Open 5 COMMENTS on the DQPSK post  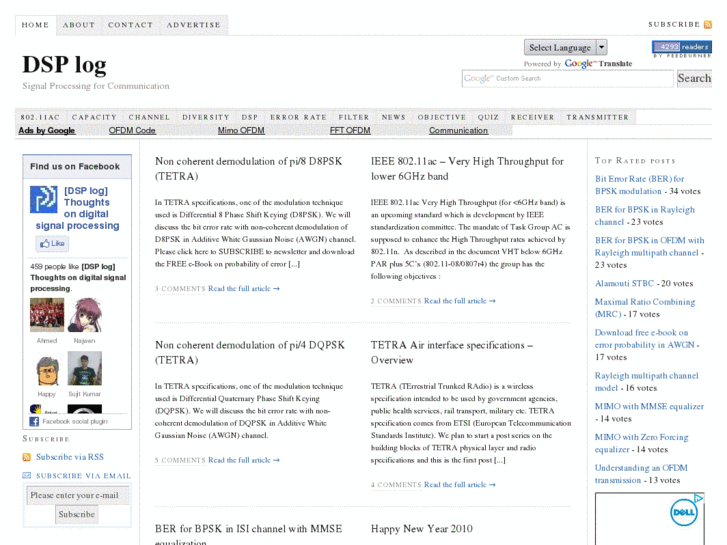pyautogui.click(x=180, y=460)
